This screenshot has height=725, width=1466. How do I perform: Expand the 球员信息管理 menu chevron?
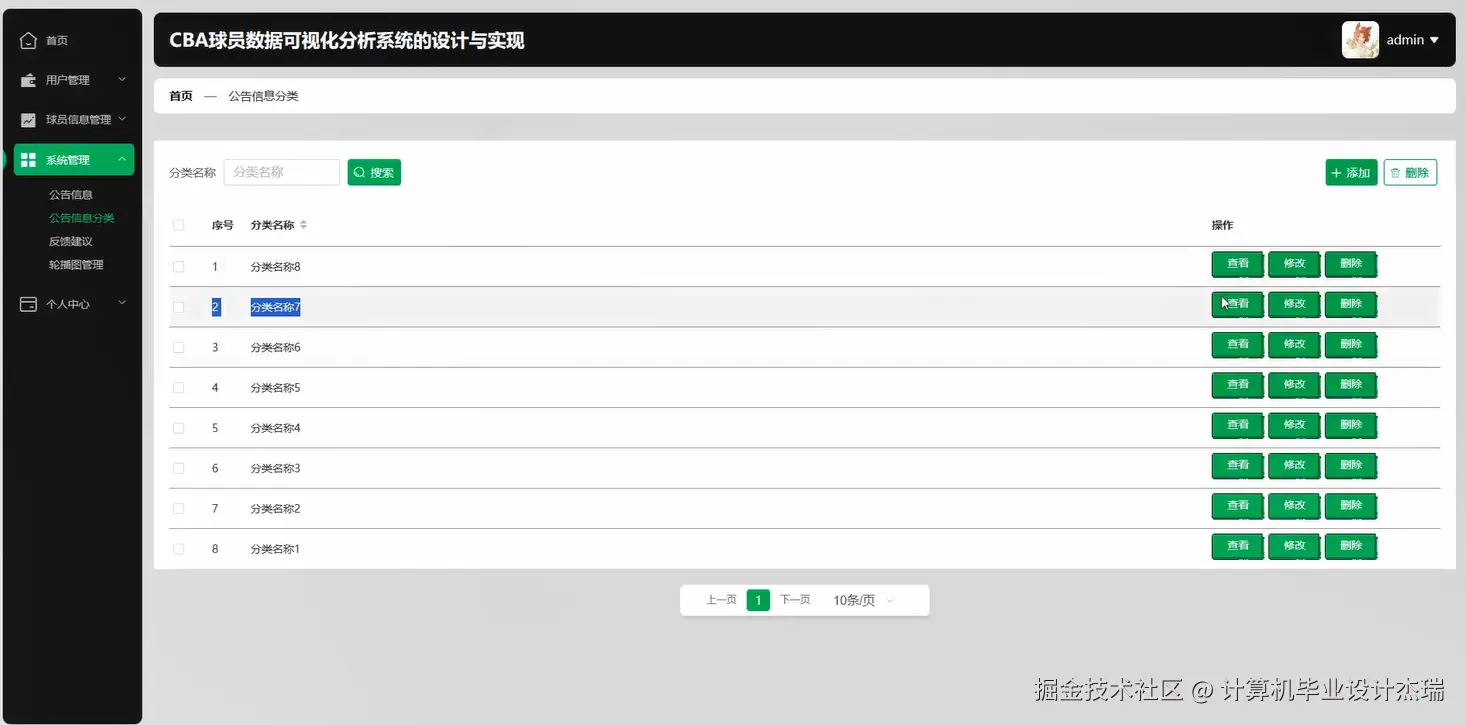[122, 119]
